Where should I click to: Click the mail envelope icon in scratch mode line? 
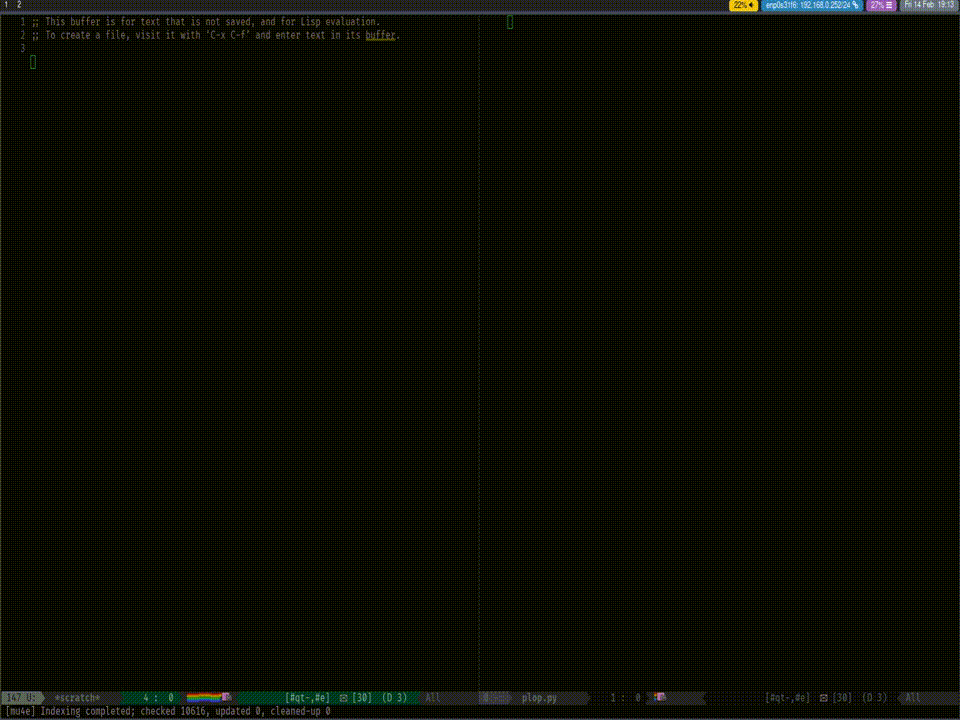(343, 698)
